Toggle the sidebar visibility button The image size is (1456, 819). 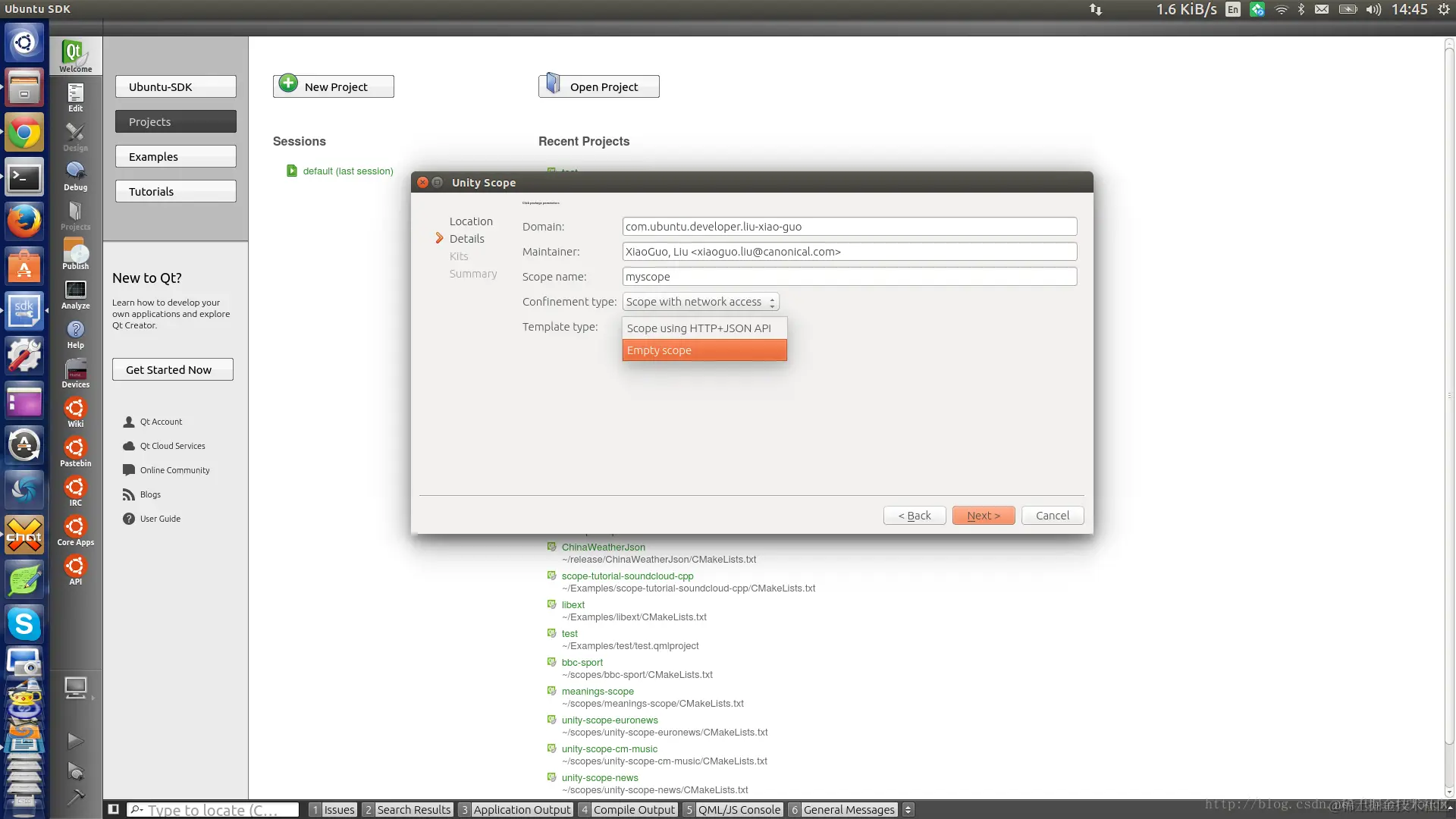tap(113, 809)
